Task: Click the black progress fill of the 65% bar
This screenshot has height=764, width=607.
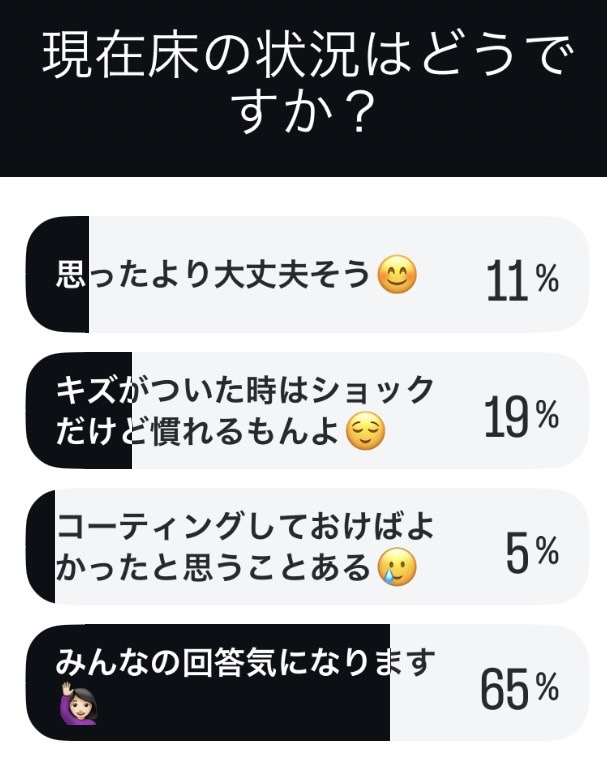Action: tap(208, 683)
